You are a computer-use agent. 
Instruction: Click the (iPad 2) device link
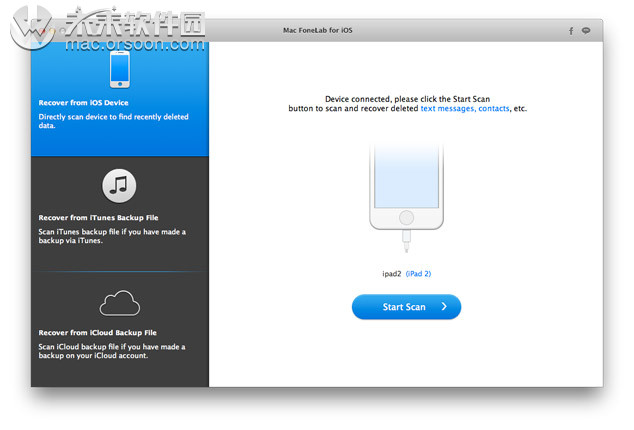tap(418, 274)
